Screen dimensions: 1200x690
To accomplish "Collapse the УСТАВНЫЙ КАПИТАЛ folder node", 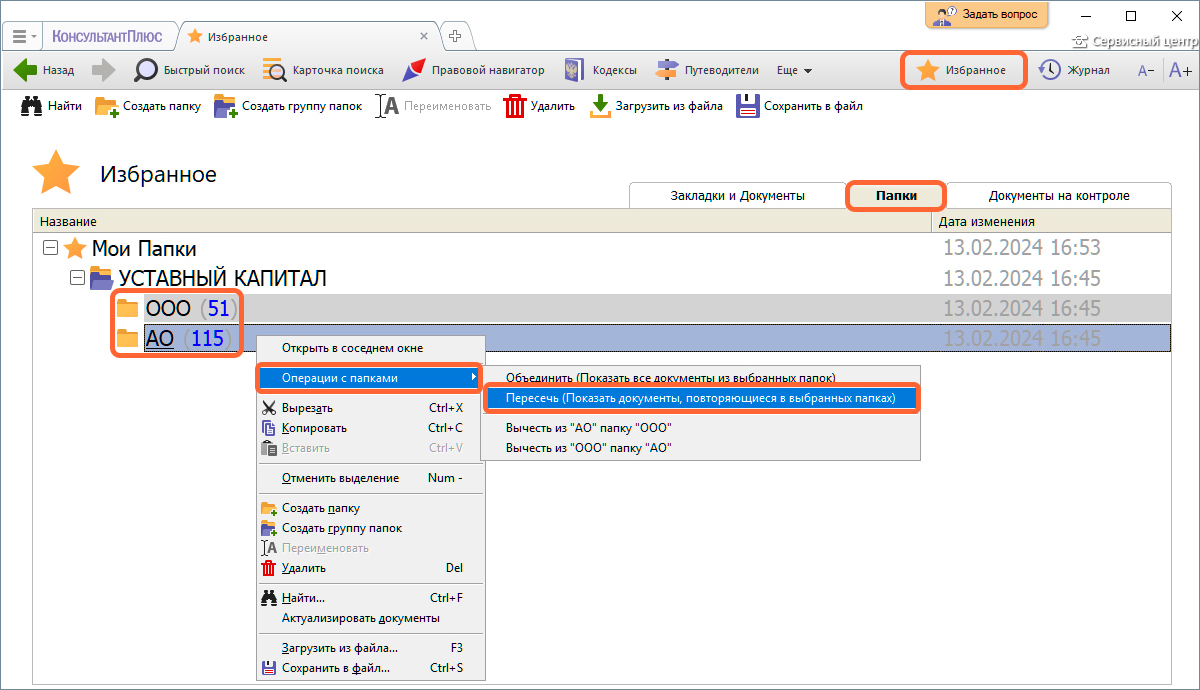I will tap(77, 278).
